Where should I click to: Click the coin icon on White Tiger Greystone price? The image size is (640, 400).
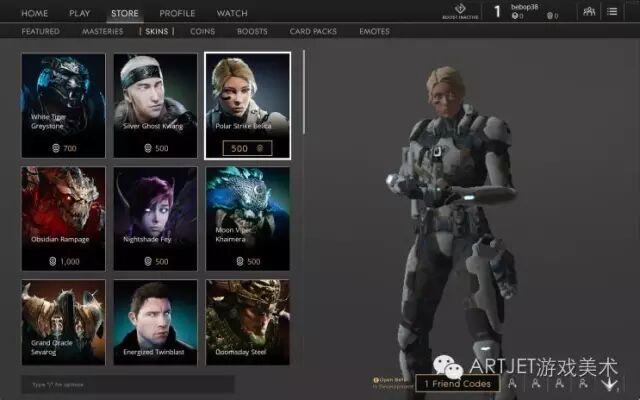(x=56, y=148)
